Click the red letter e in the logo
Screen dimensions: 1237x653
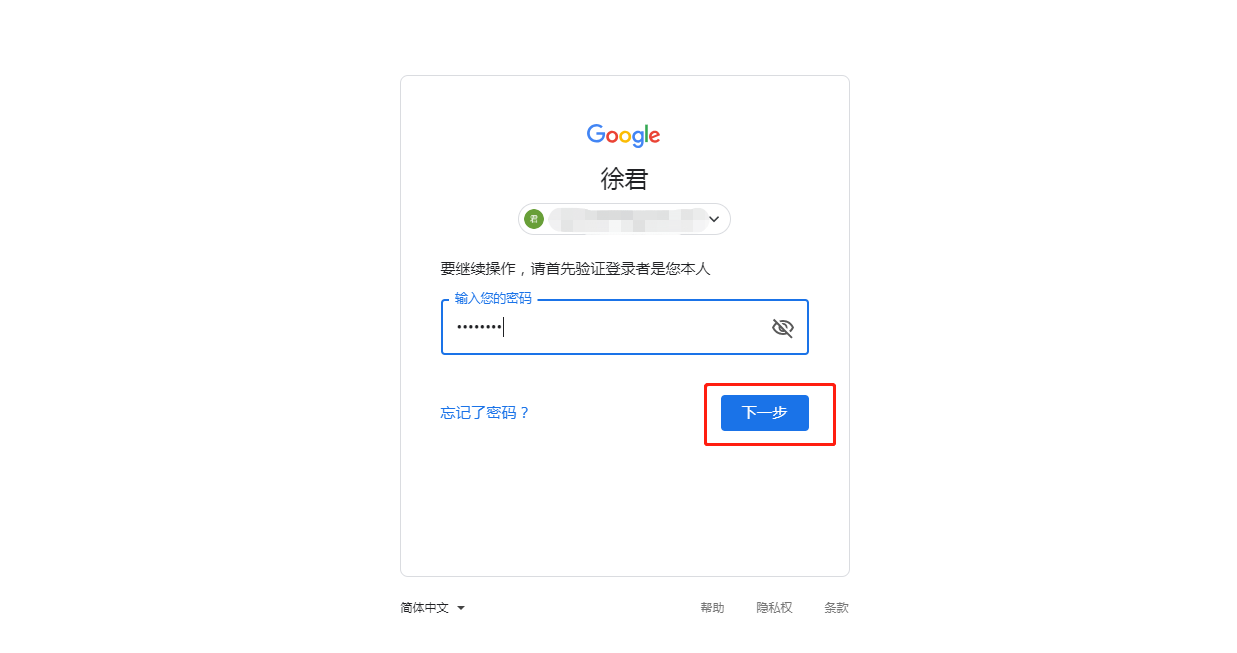(x=654, y=137)
